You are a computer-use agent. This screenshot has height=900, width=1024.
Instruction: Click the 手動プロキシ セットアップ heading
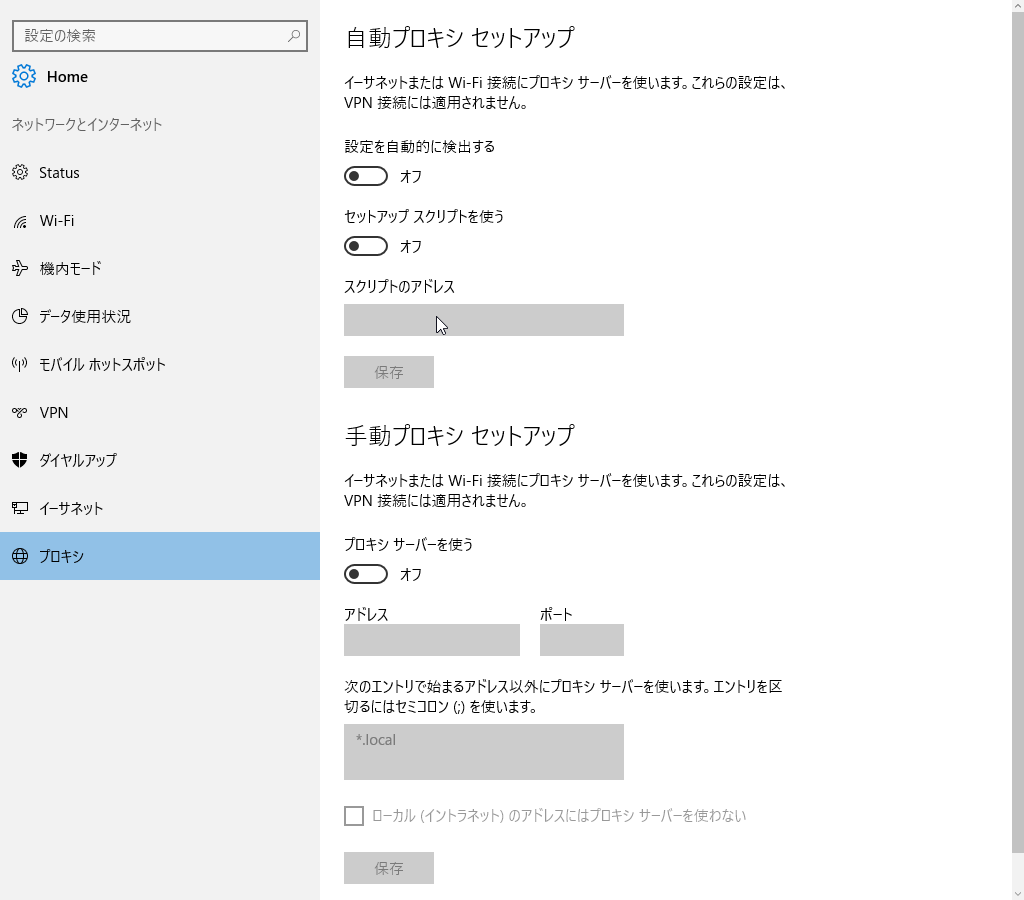pyautogui.click(x=460, y=436)
